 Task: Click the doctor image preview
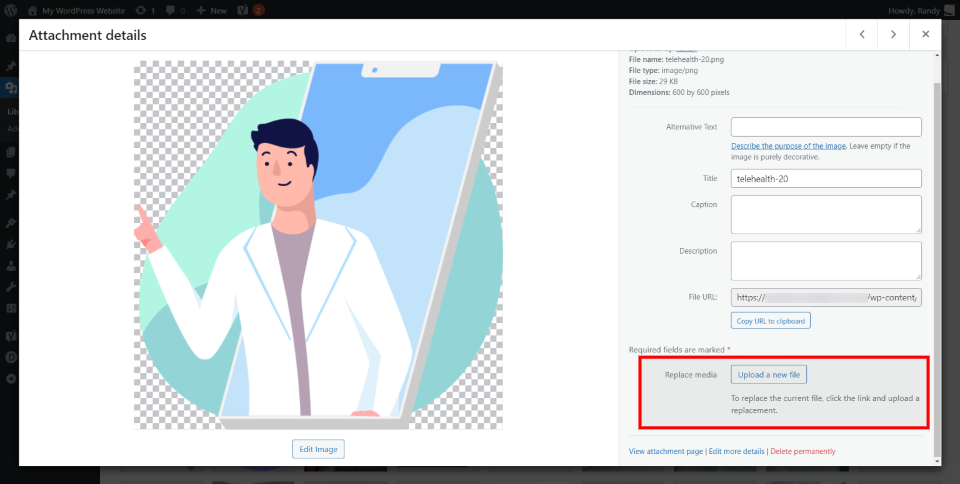pyautogui.click(x=318, y=245)
